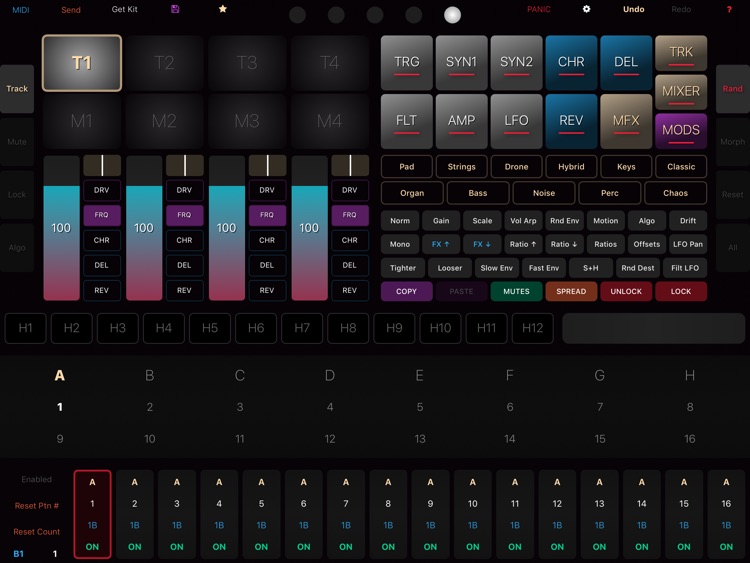Image resolution: width=750 pixels, height=563 pixels.
Task: Open help with the red question mark
Action: point(729,9)
